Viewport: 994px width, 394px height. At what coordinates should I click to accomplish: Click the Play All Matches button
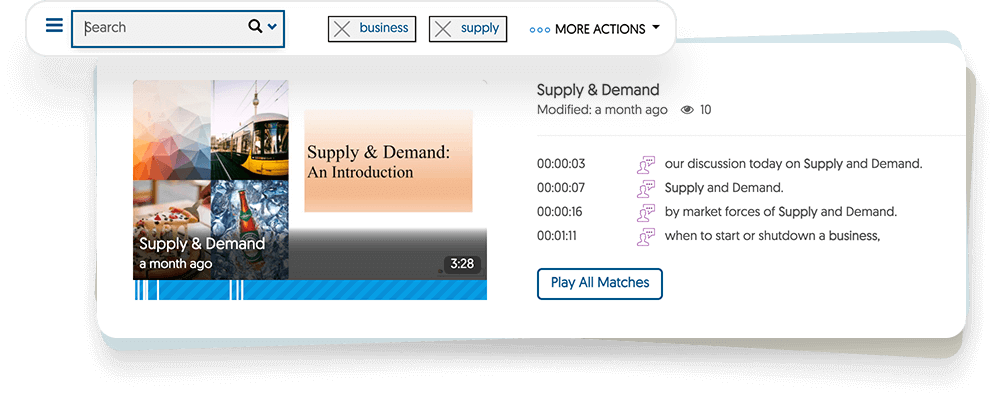(600, 283)
